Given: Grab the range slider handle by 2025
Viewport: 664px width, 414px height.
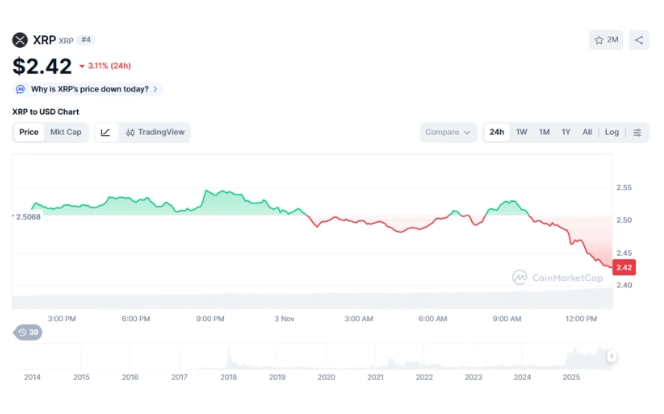Looking at the screenshot, I should click(611, 356).
